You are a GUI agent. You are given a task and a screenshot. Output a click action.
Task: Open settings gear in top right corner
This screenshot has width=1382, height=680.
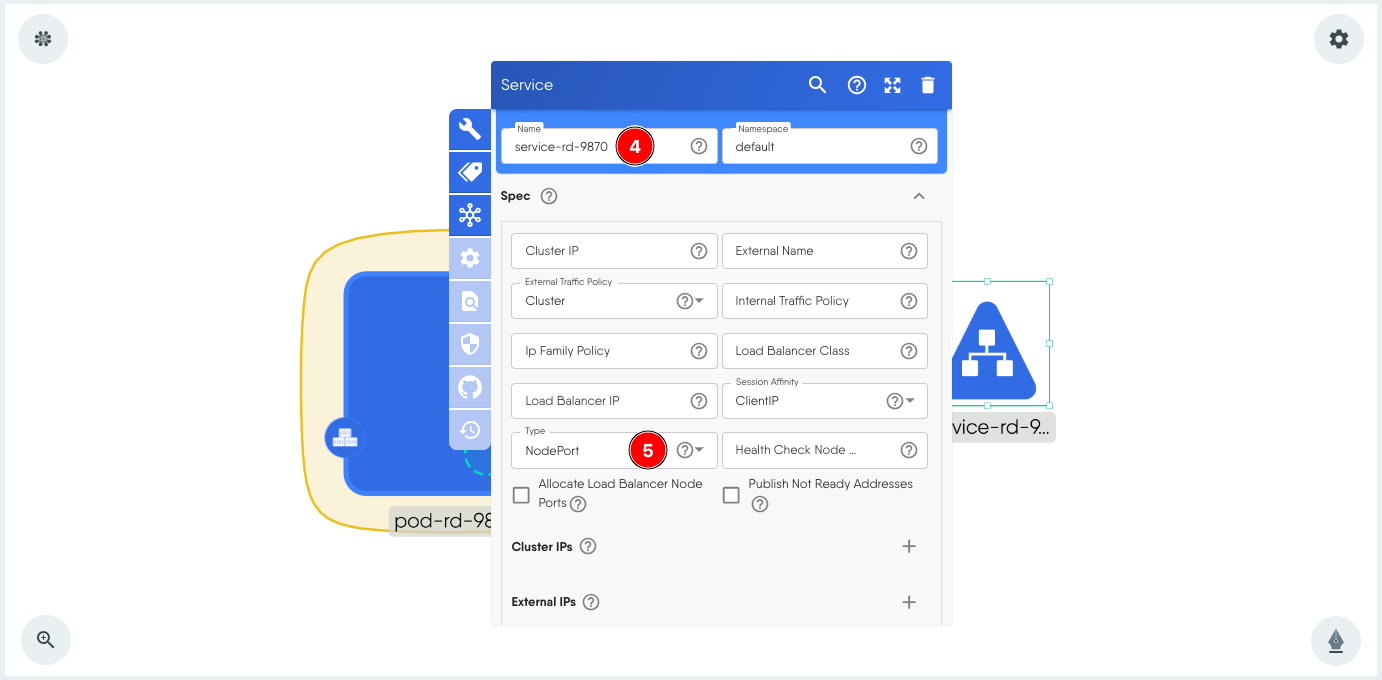coord(1338,39)
